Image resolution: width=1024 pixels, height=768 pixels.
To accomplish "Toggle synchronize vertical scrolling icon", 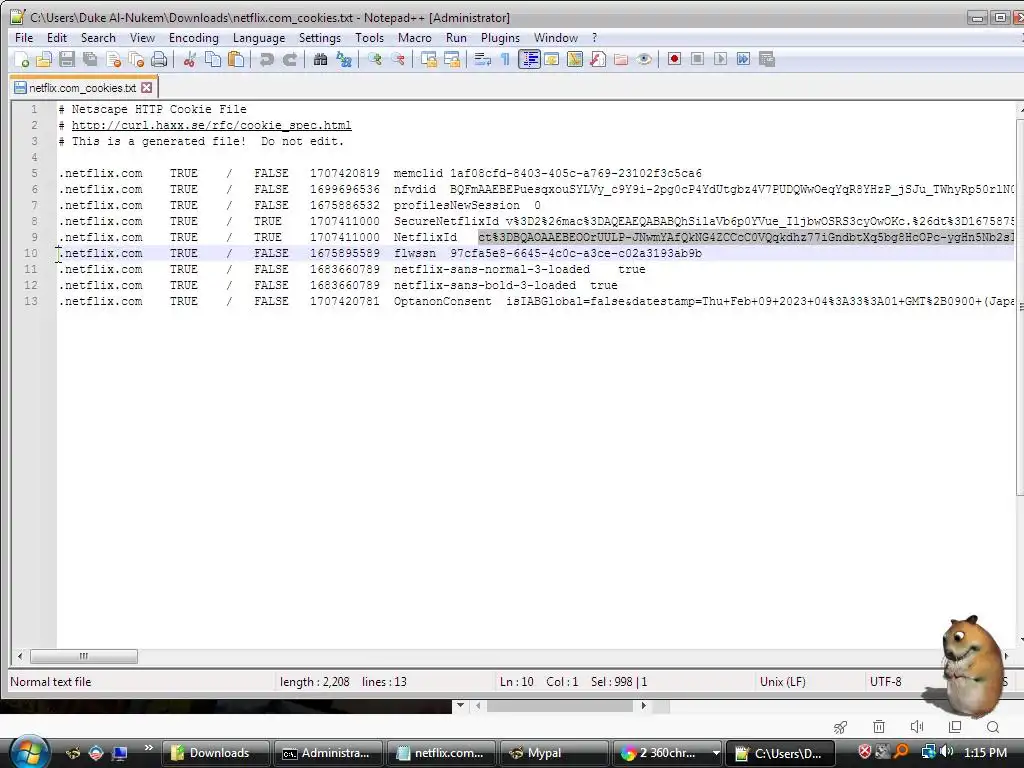I will (x=428, y=59).
